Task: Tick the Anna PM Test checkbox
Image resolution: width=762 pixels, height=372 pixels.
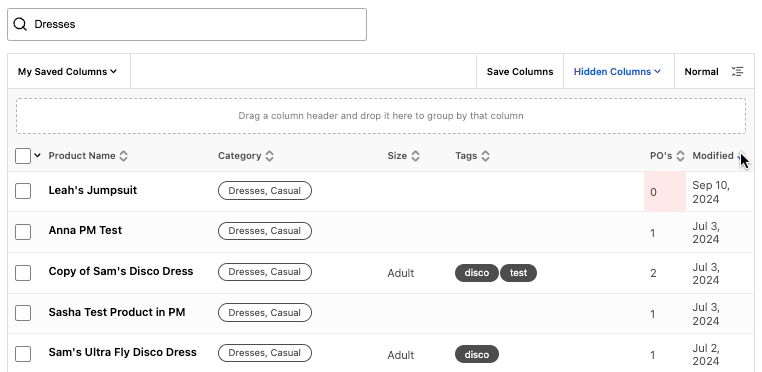Action: (23, 232)
